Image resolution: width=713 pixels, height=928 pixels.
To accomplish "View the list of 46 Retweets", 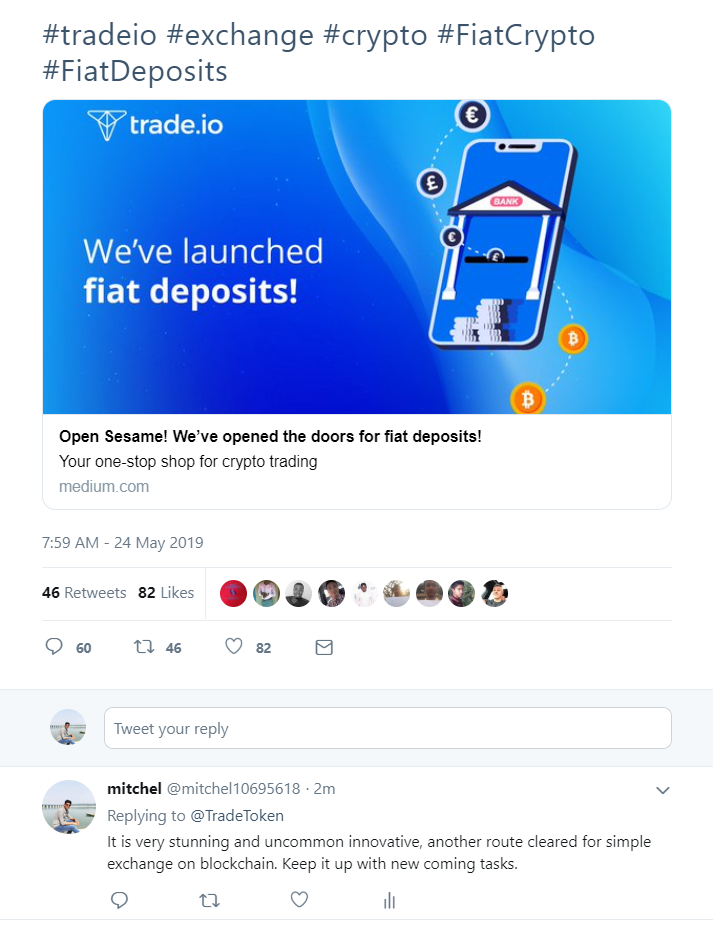I will click(x=84, y=593).
